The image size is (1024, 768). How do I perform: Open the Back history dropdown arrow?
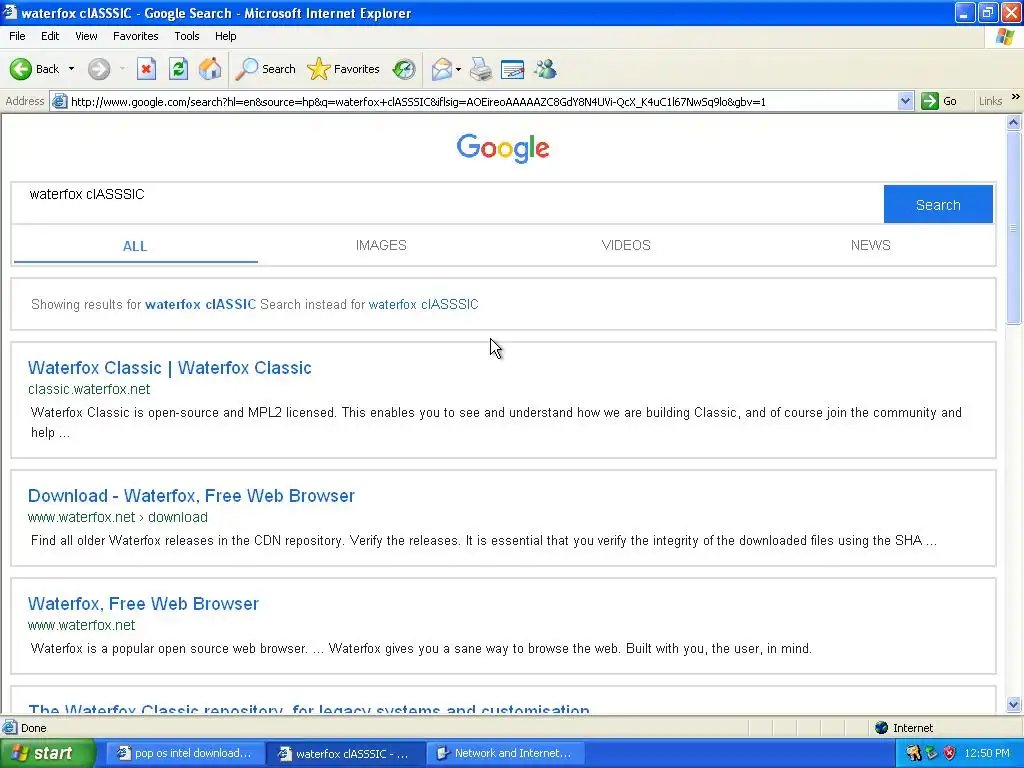pyautogui.click(x=71, y=69)
